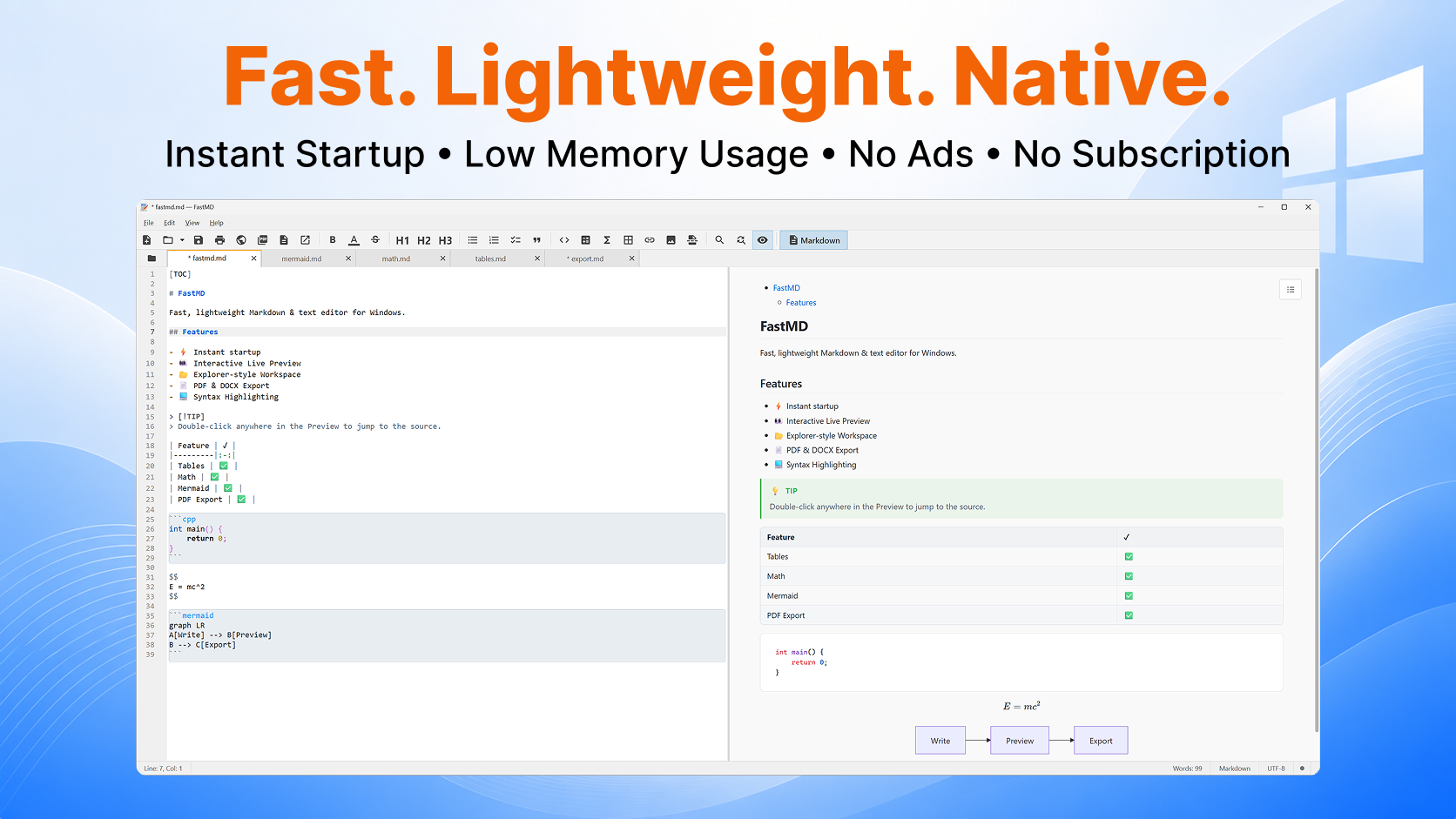The height and width of the screenshot is (819, 1456).
Task: Click the icon right of image icon
Action: click(692, 240)
